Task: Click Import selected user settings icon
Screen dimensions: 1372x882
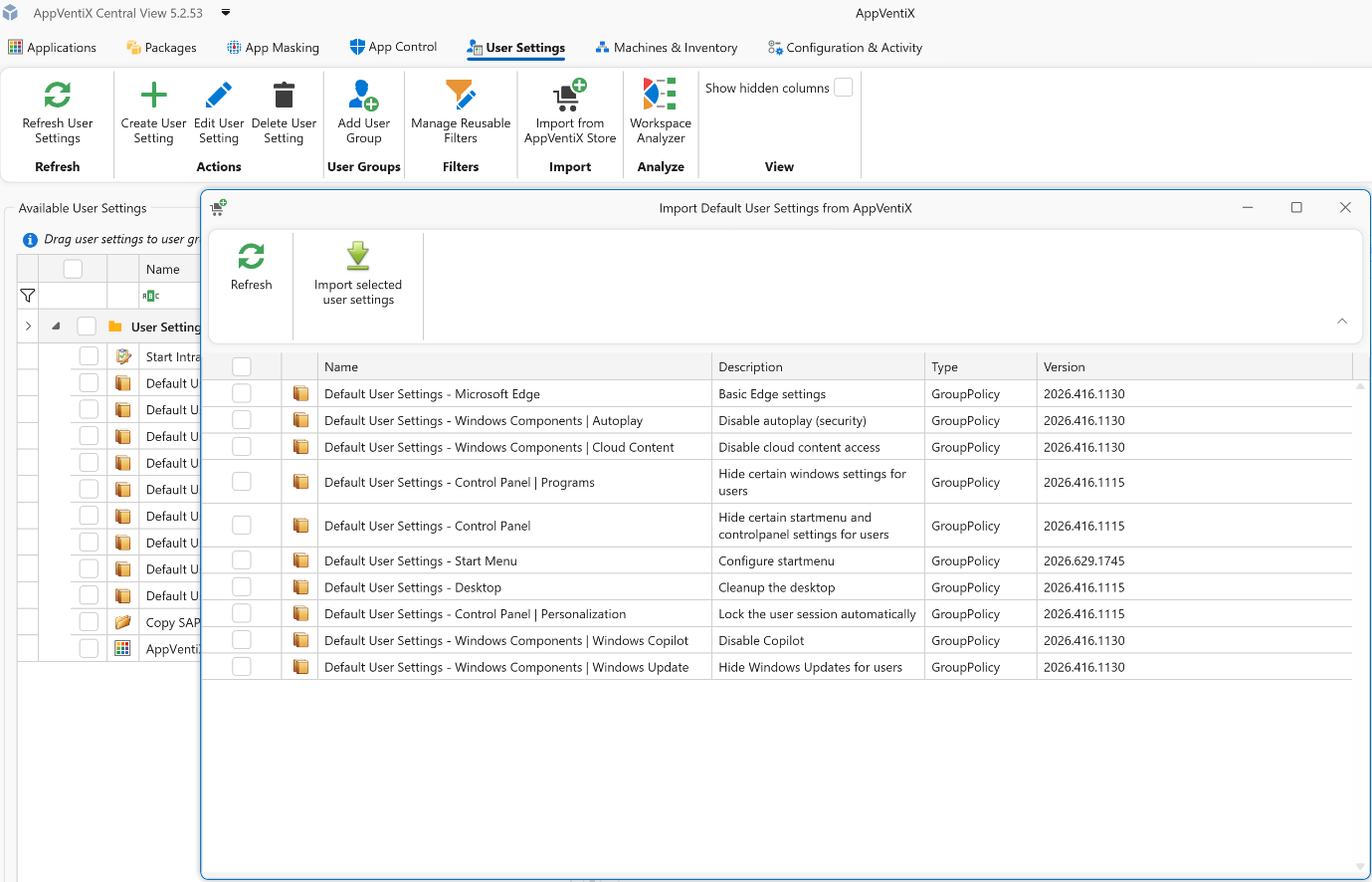Action: tap(358, 256)
